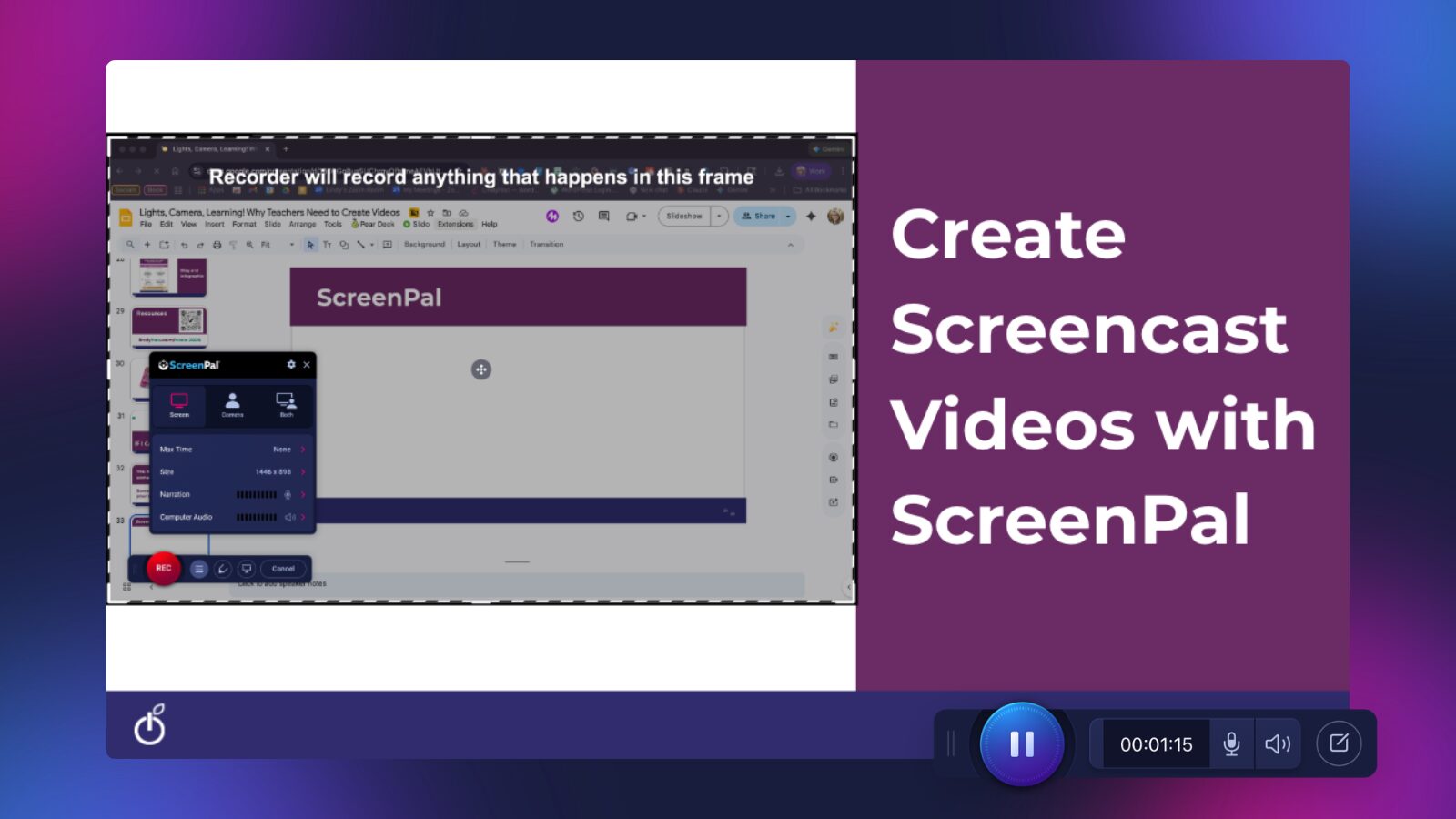Select the slide 29 Resources thumbnail

(169, 327)
